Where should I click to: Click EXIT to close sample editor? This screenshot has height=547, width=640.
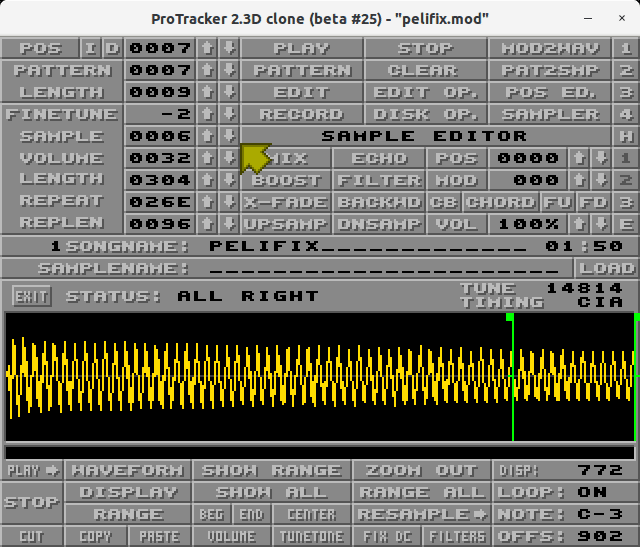[x=31, y=296]
